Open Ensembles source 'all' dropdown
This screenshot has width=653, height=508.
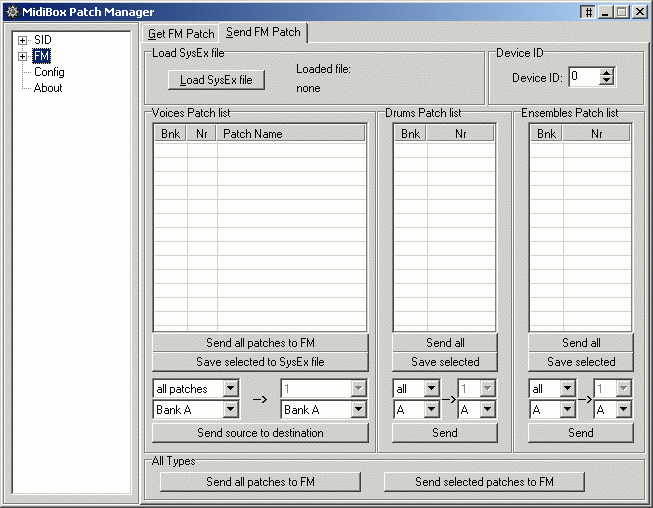pyautogui.click(x=568, y=388)
